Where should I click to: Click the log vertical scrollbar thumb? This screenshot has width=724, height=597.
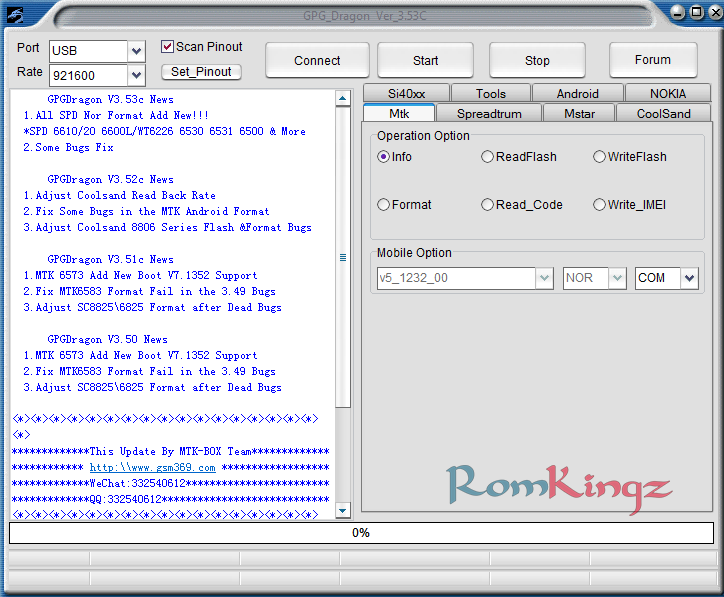tap(343, 257)
